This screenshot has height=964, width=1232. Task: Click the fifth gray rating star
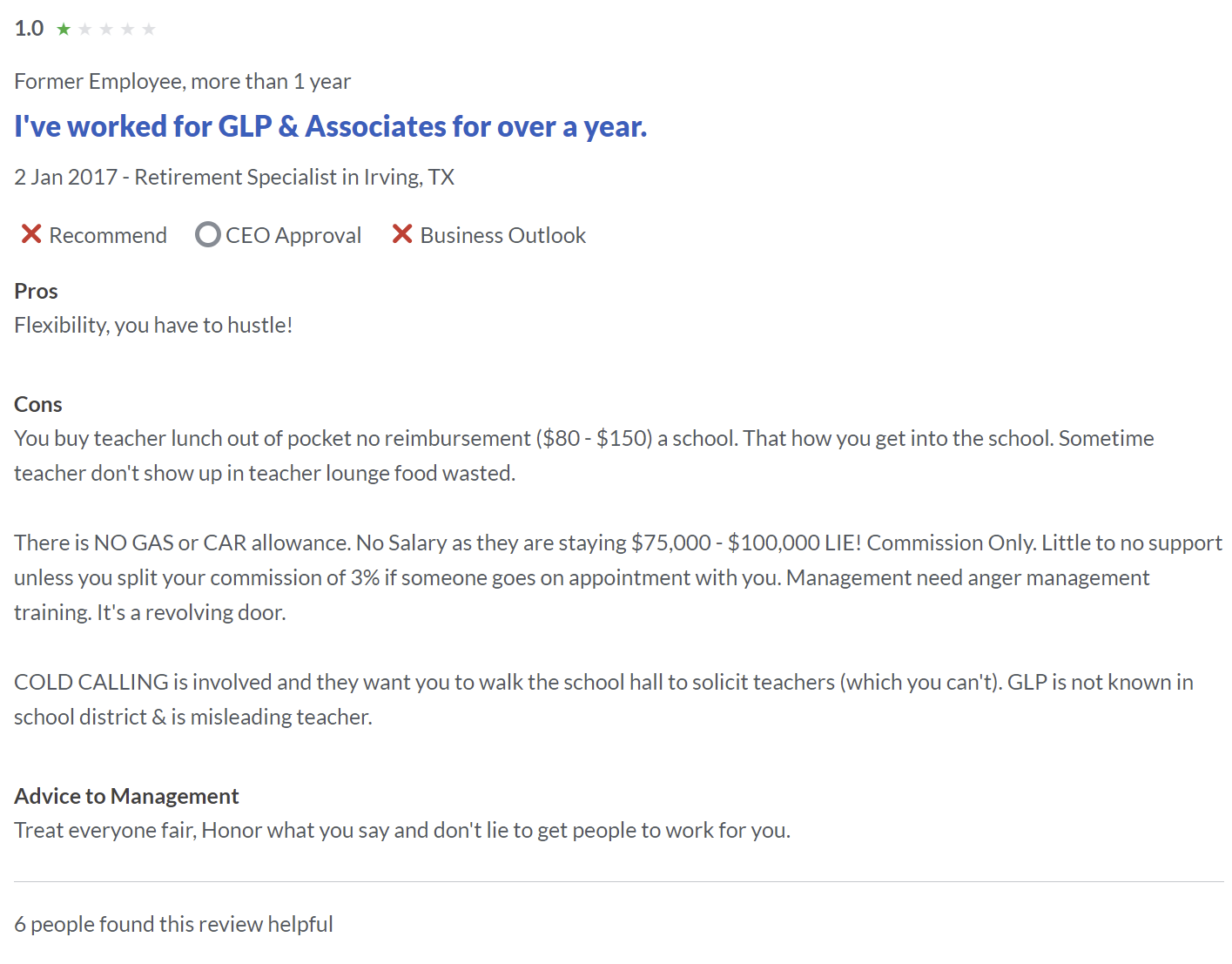149,30
